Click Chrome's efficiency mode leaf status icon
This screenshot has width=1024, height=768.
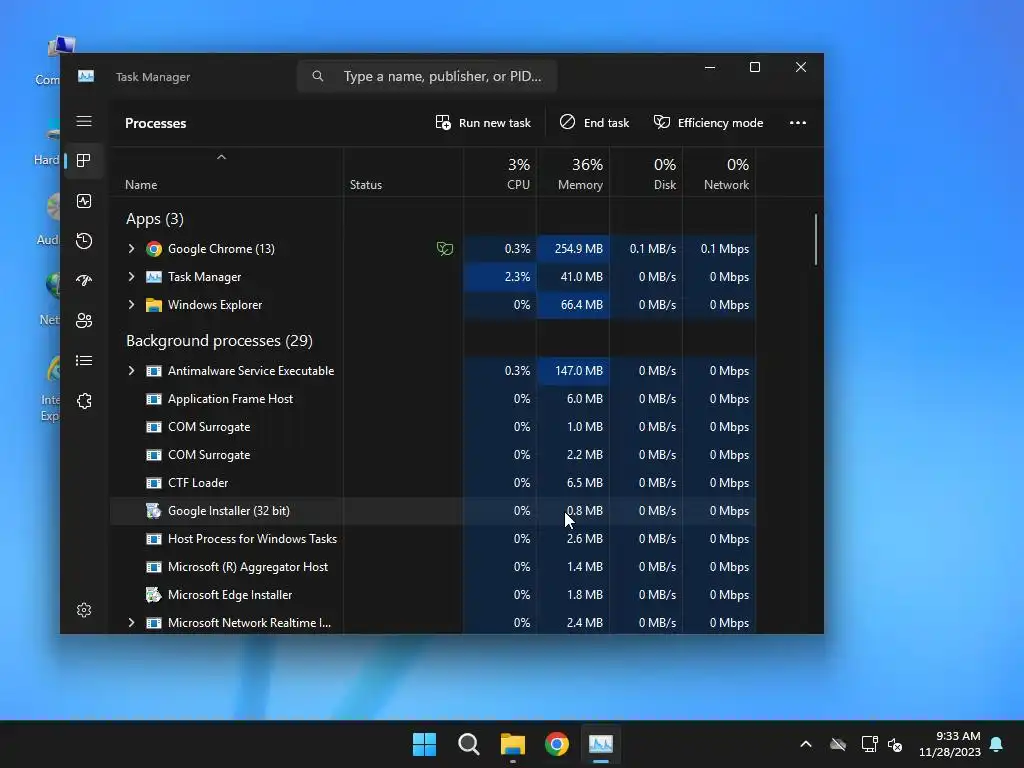[x=445, y=249]
